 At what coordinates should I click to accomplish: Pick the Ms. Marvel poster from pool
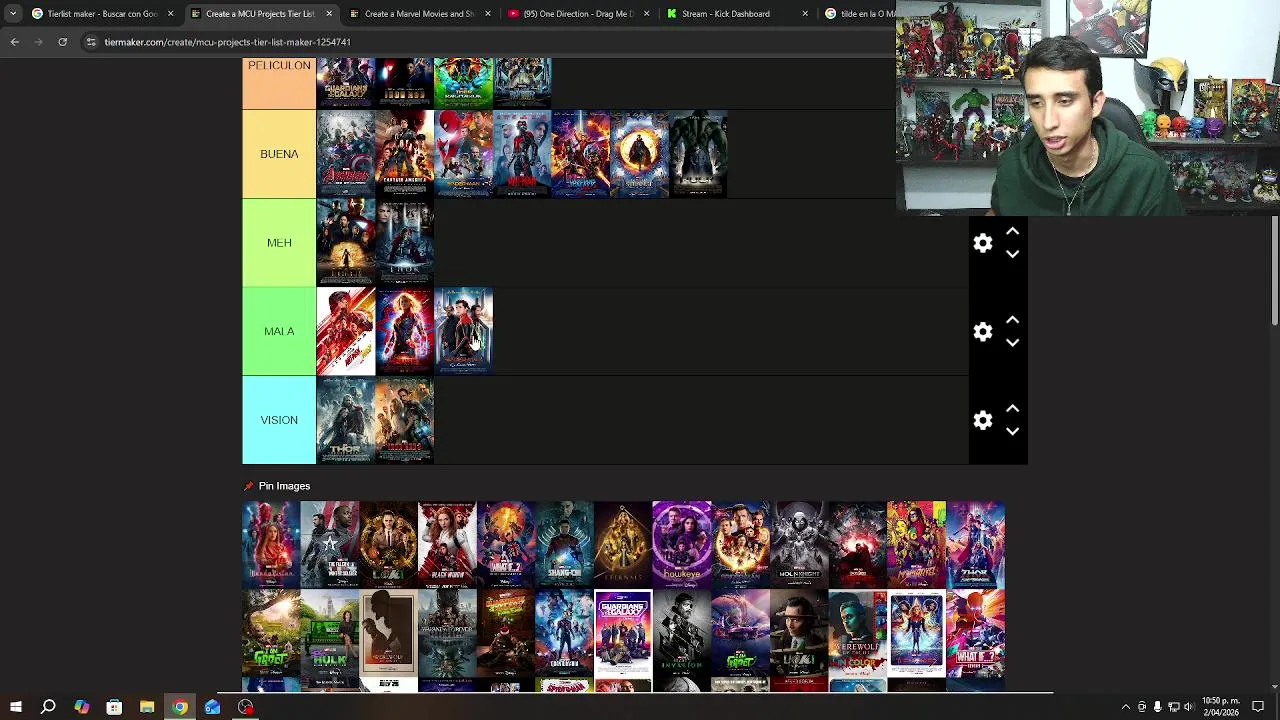(x=917, y=545)
